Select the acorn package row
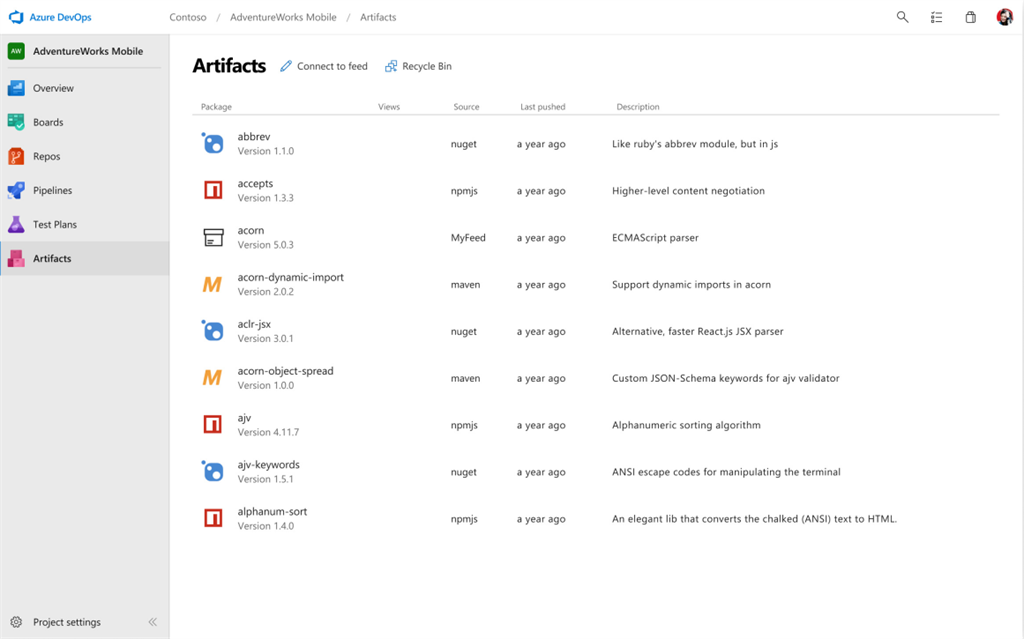 pos(251,231)
